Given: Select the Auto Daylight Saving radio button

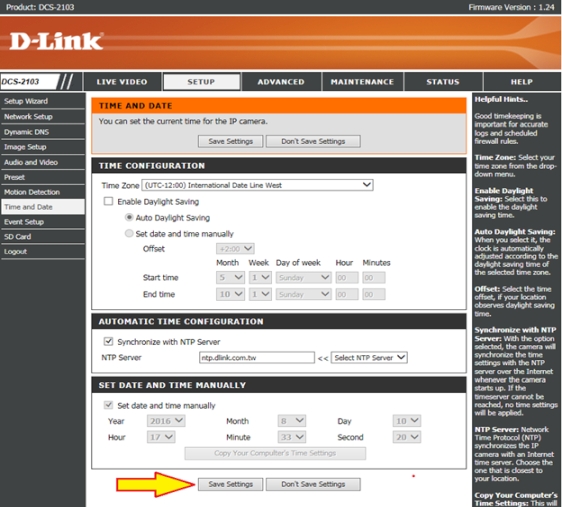Looking at the screenshot, I should (129, 217).
